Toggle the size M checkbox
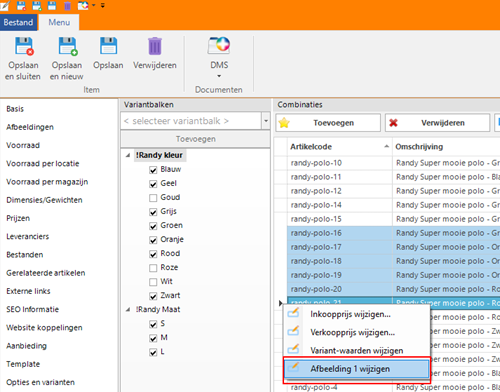500x392 pixels. 153,338
